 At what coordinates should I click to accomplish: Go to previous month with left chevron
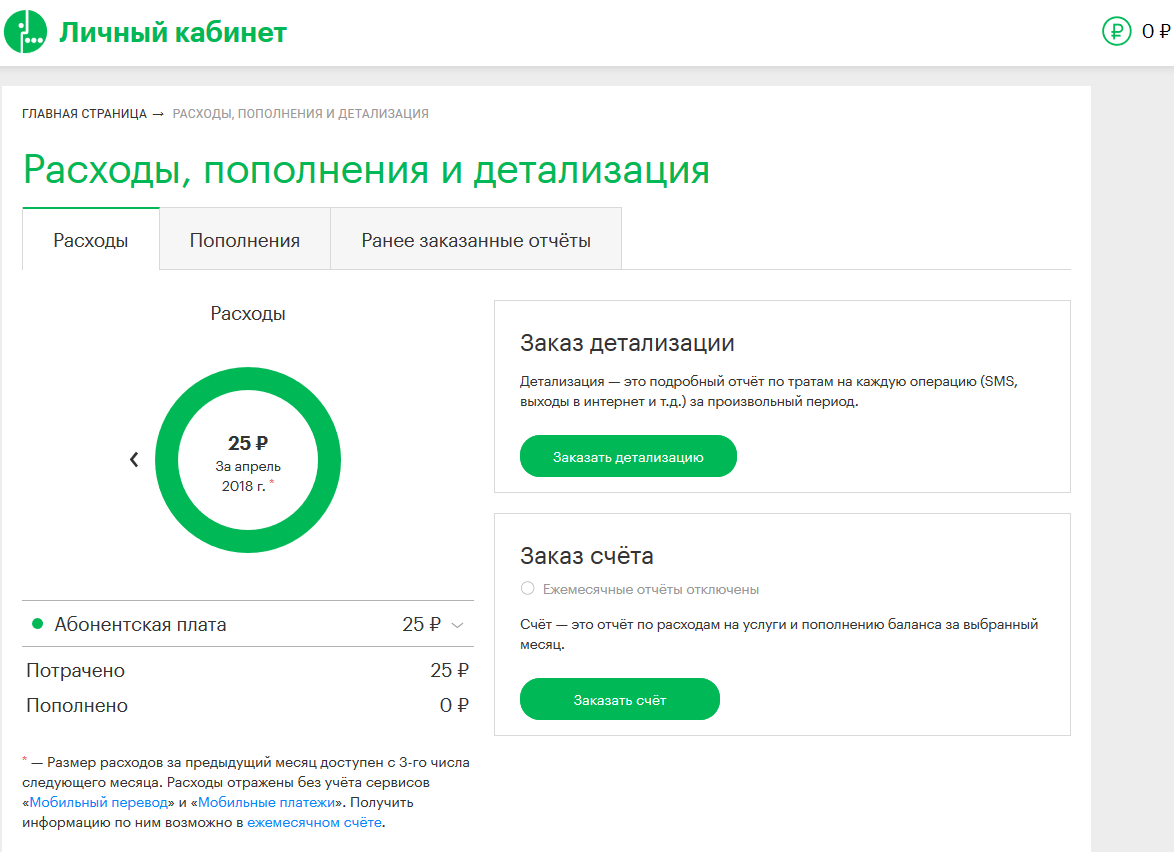(x=134, y=460)
